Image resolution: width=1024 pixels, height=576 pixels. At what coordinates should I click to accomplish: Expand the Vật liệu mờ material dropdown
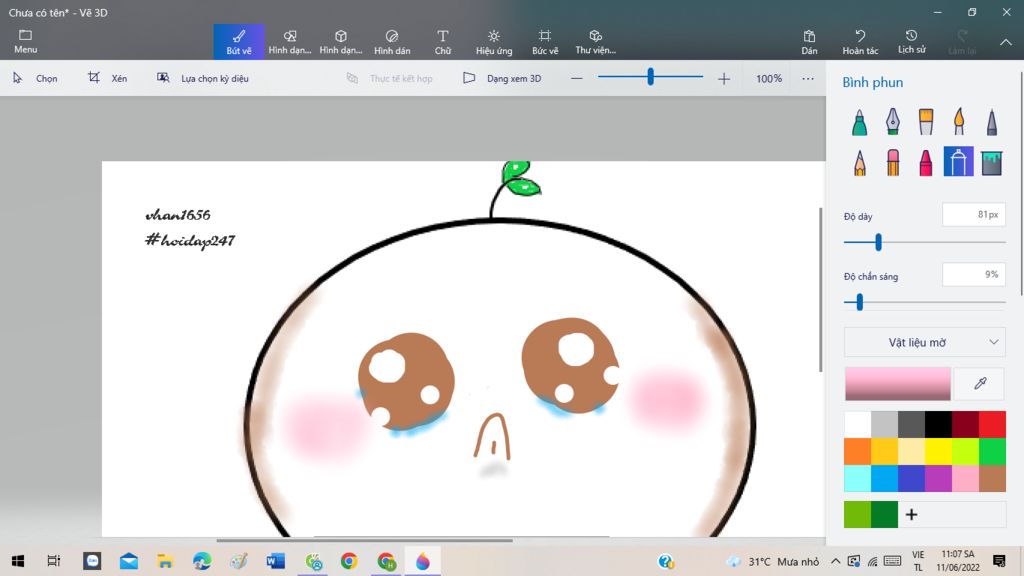point(925,342)
